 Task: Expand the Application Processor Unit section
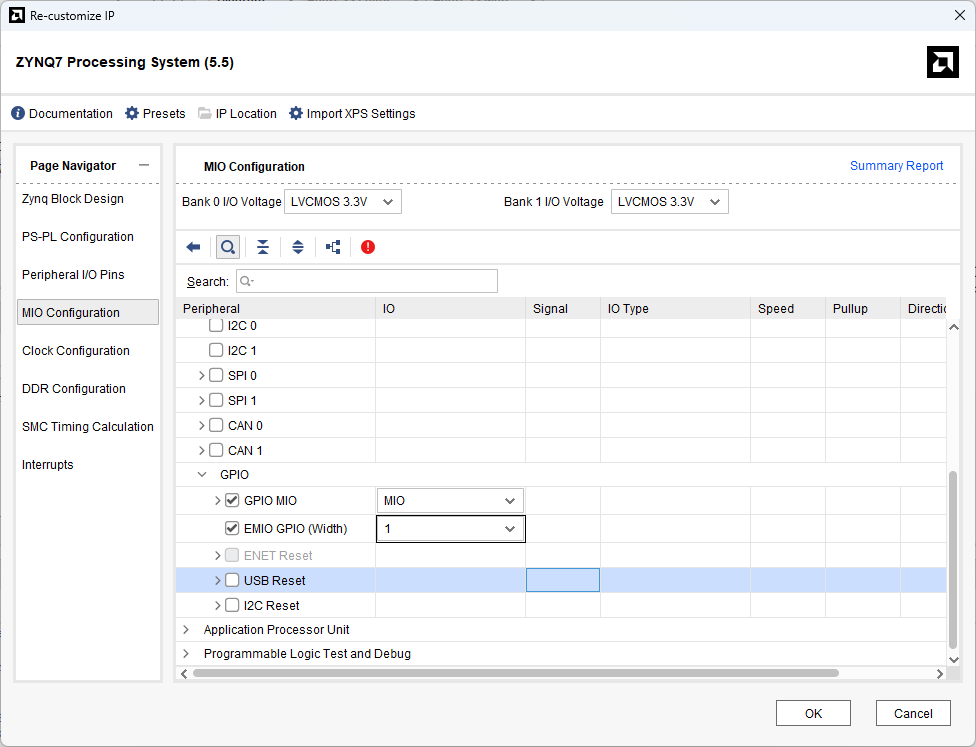click(x=186, y=630)
